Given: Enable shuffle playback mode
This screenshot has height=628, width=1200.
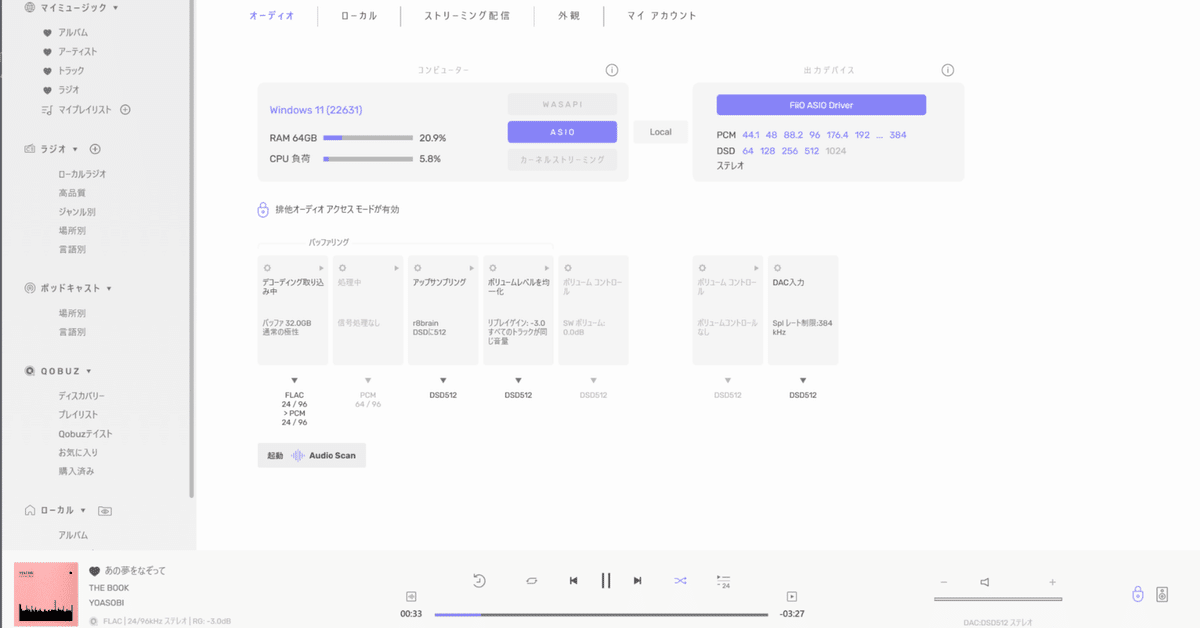Looking at the screenshot, I should [x=679, y=580].
